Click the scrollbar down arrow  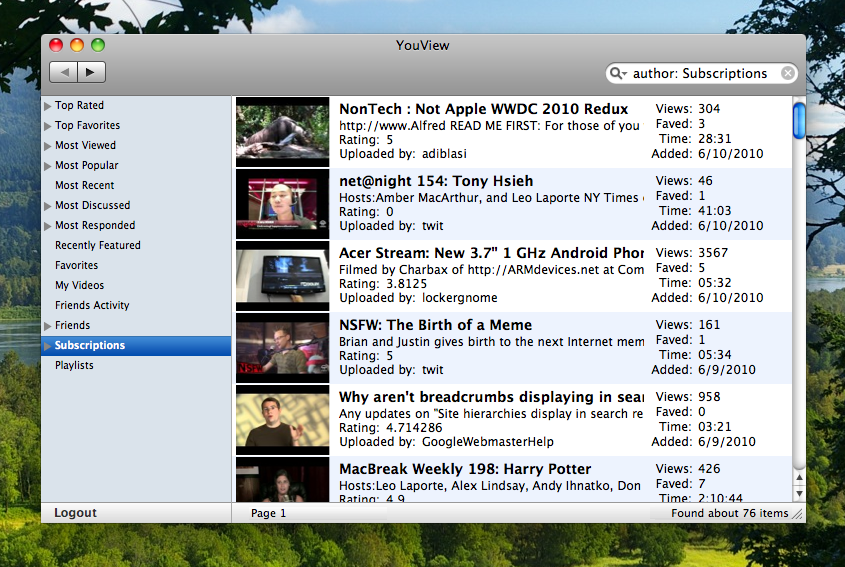tap(799, 493)
